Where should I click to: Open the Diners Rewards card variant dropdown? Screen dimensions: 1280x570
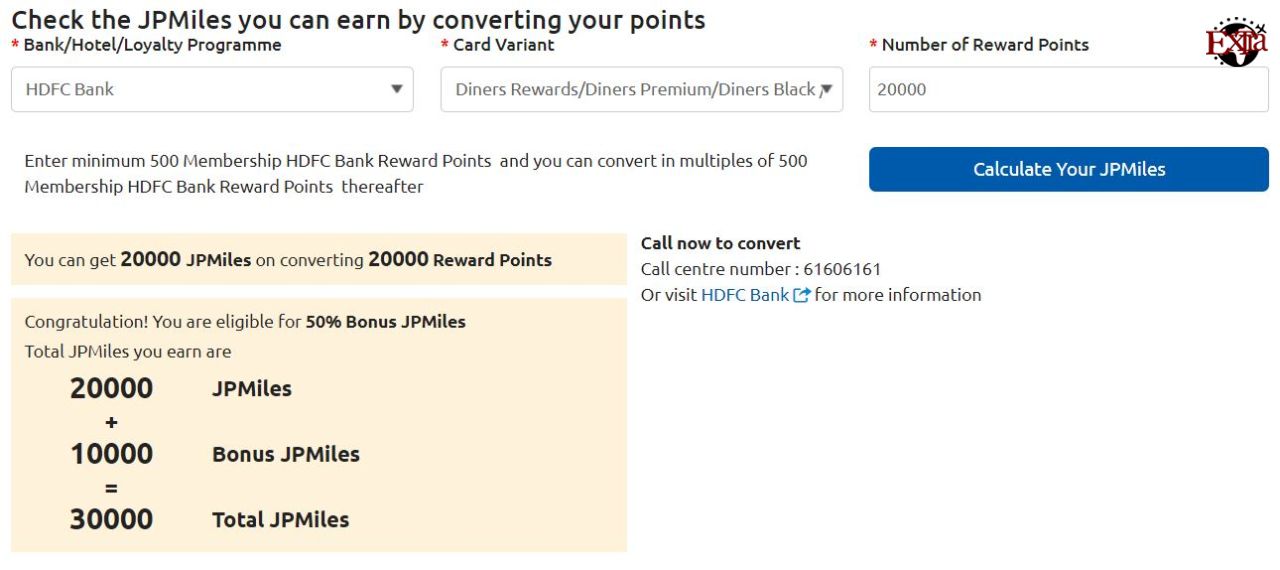tap(642, 89)
